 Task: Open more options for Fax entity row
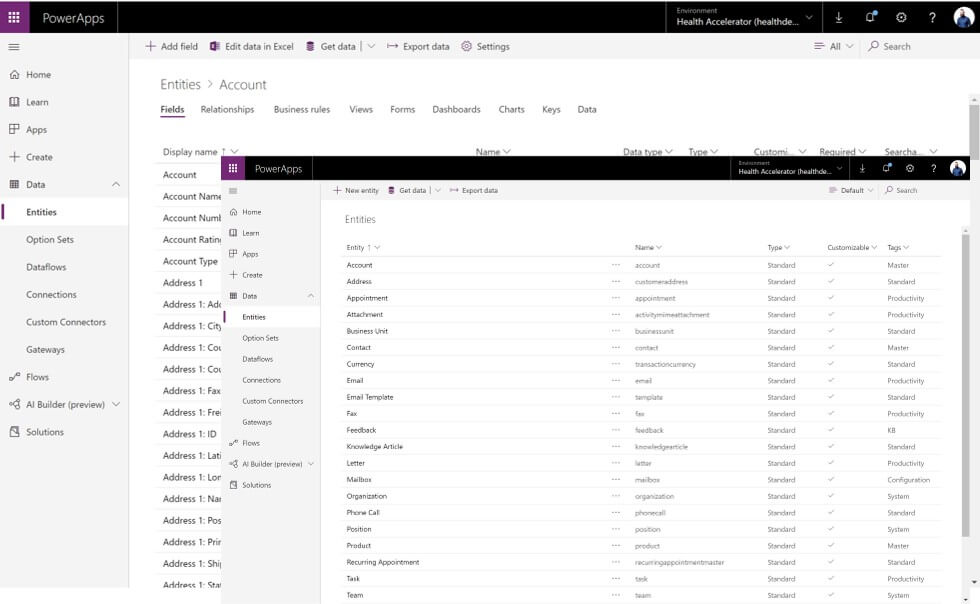[616, 414]
